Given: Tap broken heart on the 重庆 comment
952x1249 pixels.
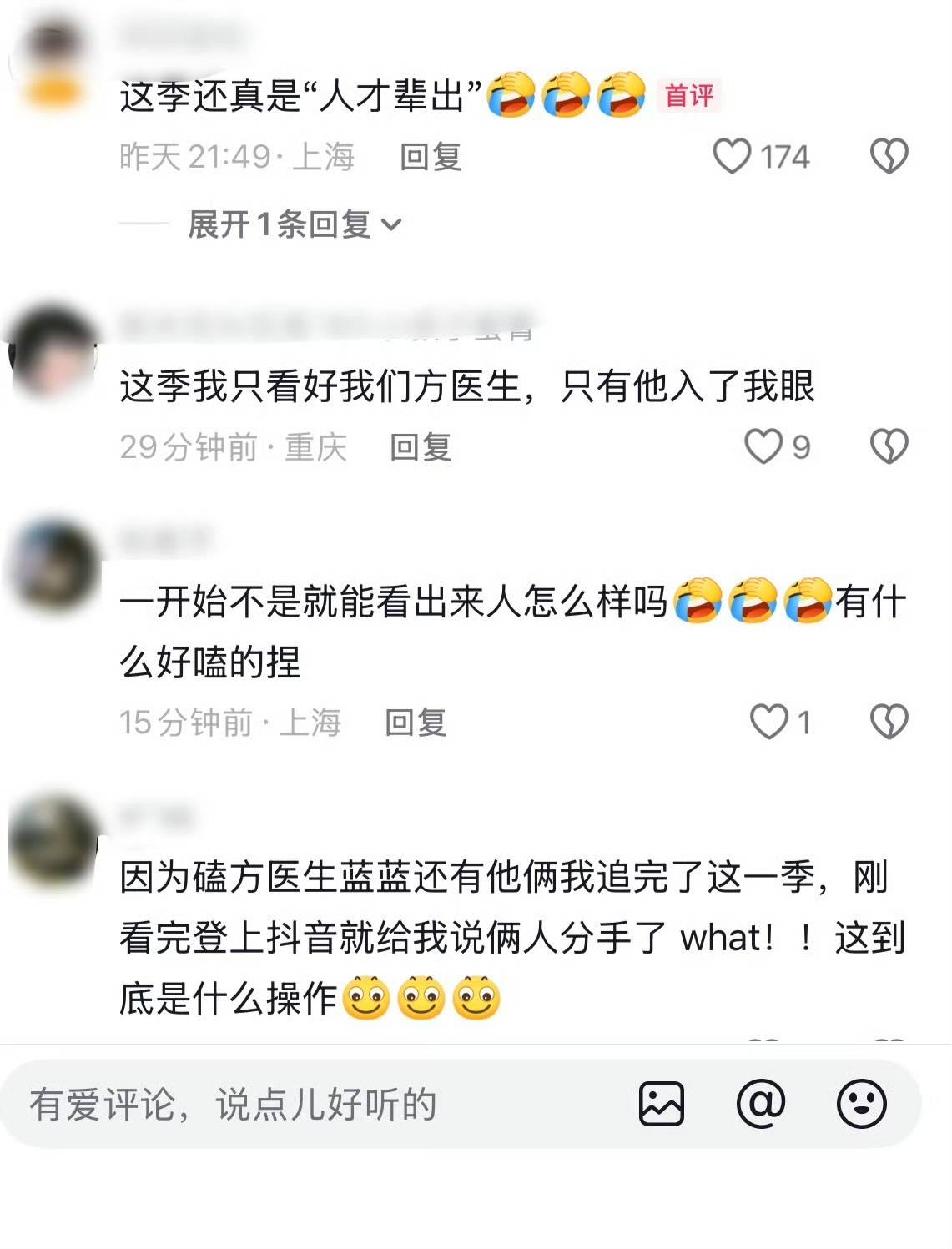Looking at the screenshot, I should click(889, 446).
